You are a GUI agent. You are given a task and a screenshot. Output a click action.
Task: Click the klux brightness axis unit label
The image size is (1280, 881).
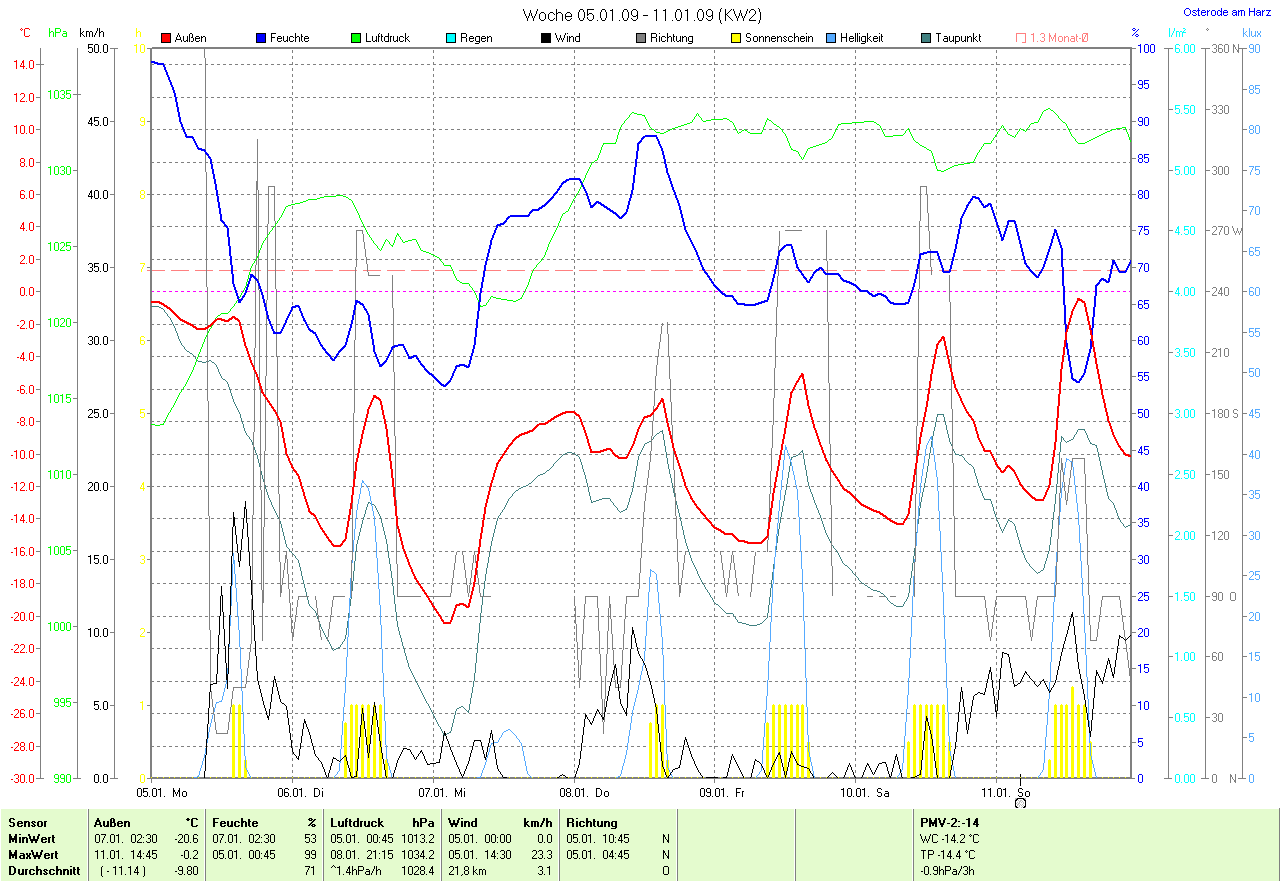[x=1251, y=33]
